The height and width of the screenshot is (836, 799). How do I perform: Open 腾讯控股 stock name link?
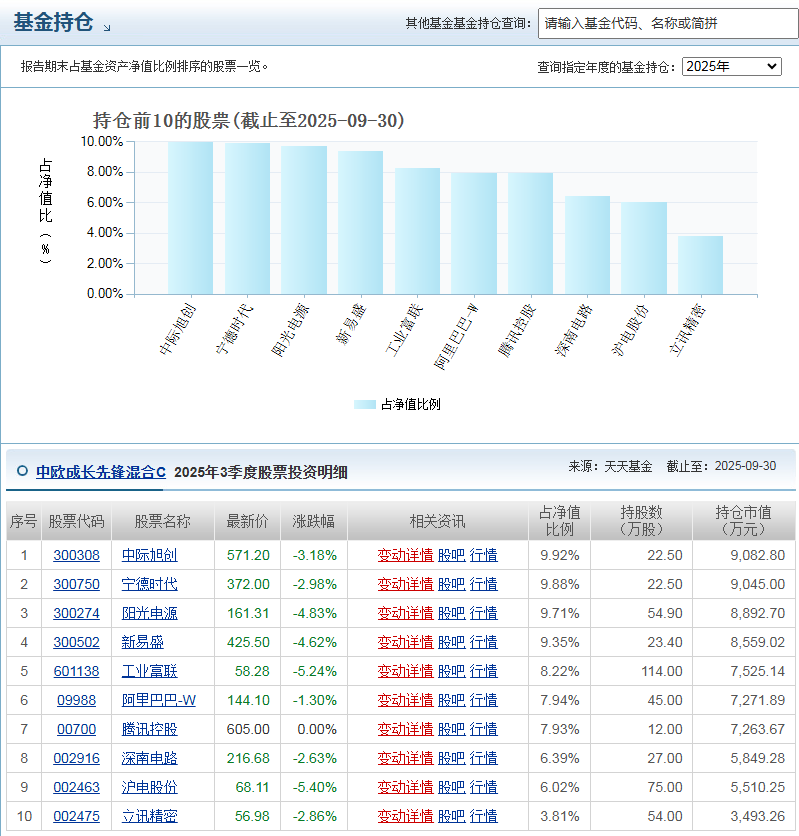coord(149,729)
